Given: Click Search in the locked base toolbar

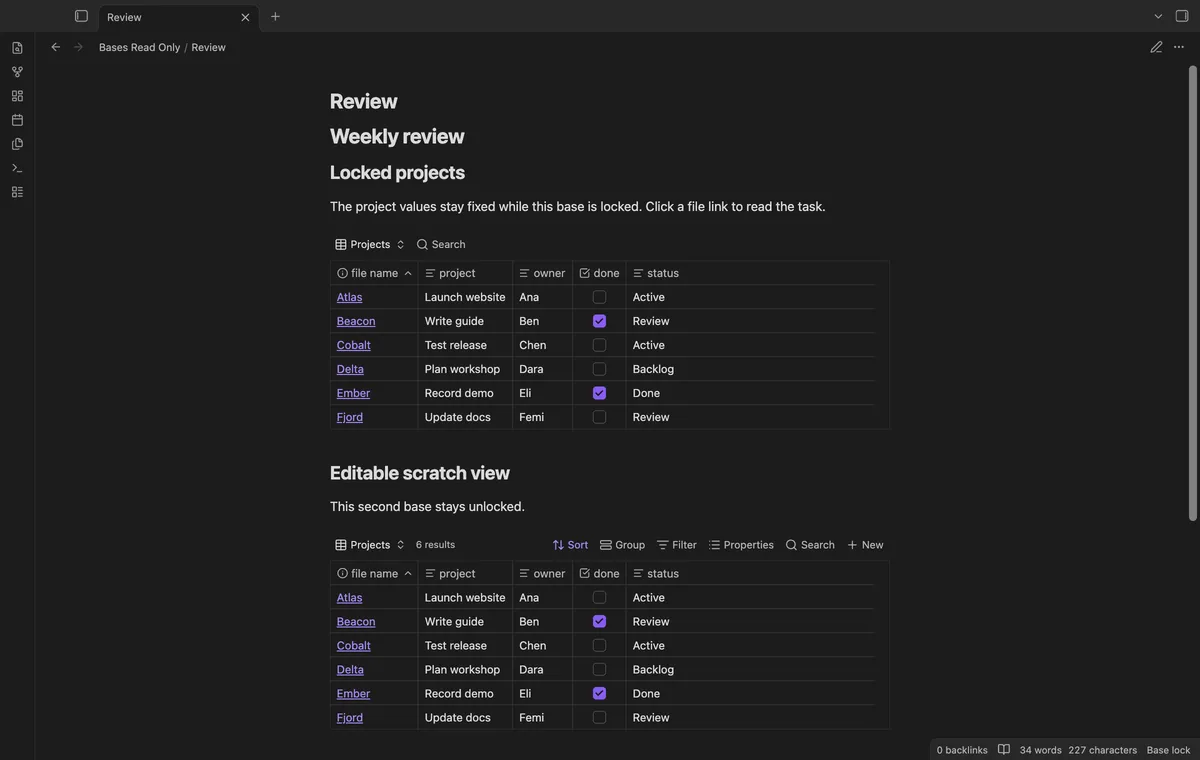Looking at the screenshot, I should [441, 244].
